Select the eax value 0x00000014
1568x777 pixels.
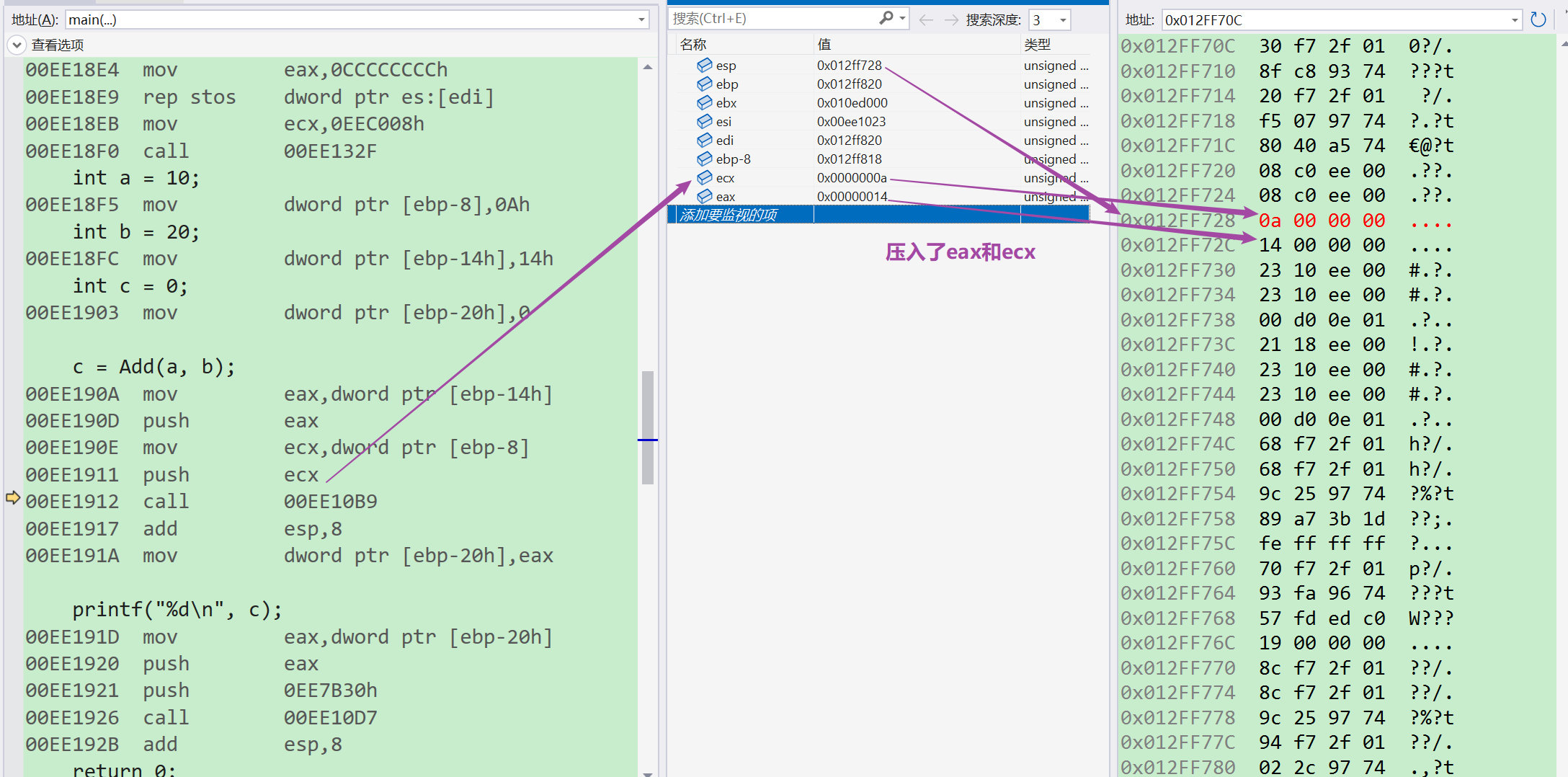coord(852,197)
